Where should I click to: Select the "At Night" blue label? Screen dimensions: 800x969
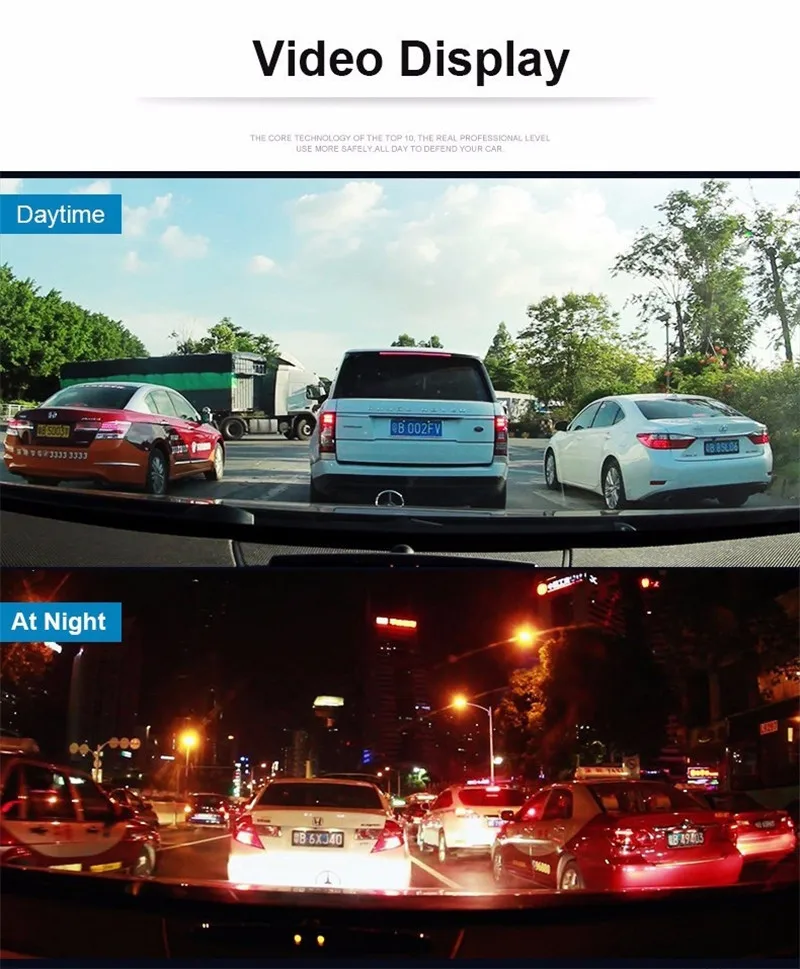[60, 622]
